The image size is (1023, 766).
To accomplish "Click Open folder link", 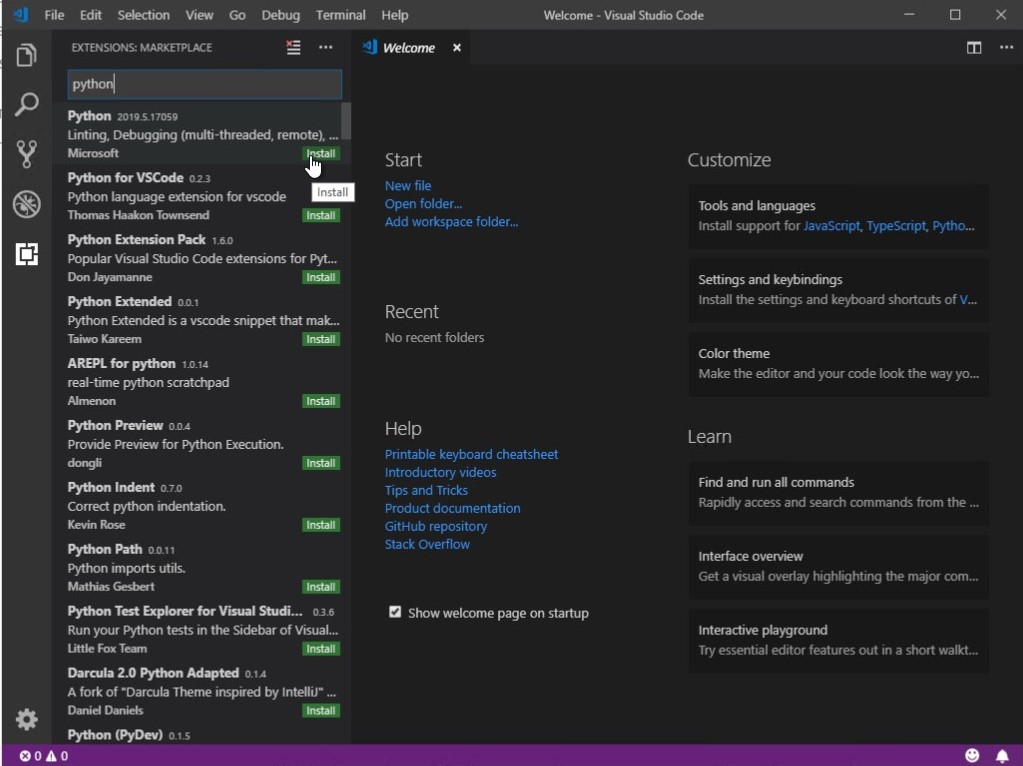I will [423, 204].
